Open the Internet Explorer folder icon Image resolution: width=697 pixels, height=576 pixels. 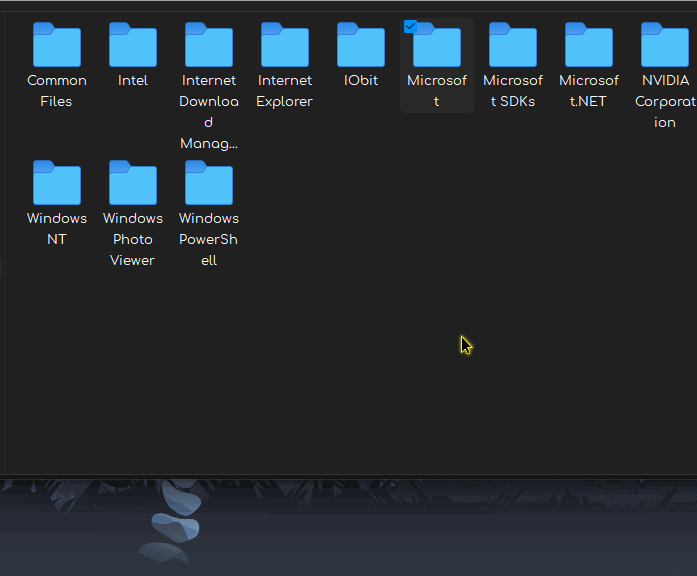[x=285, y=44]
